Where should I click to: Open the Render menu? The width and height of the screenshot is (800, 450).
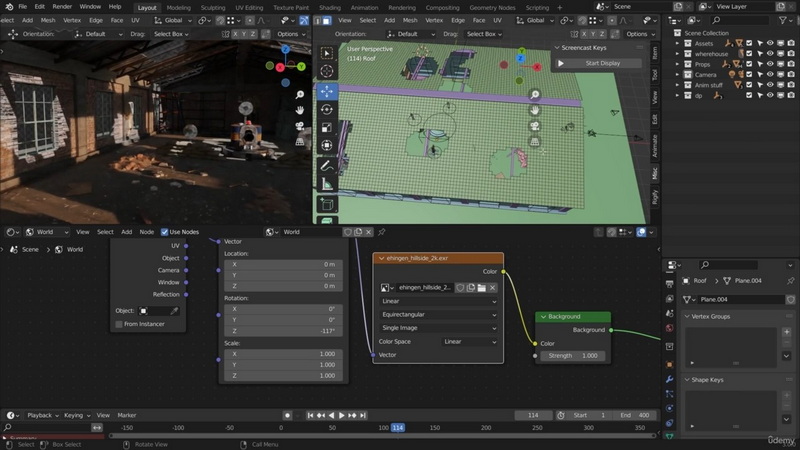[x=62, y=7]
